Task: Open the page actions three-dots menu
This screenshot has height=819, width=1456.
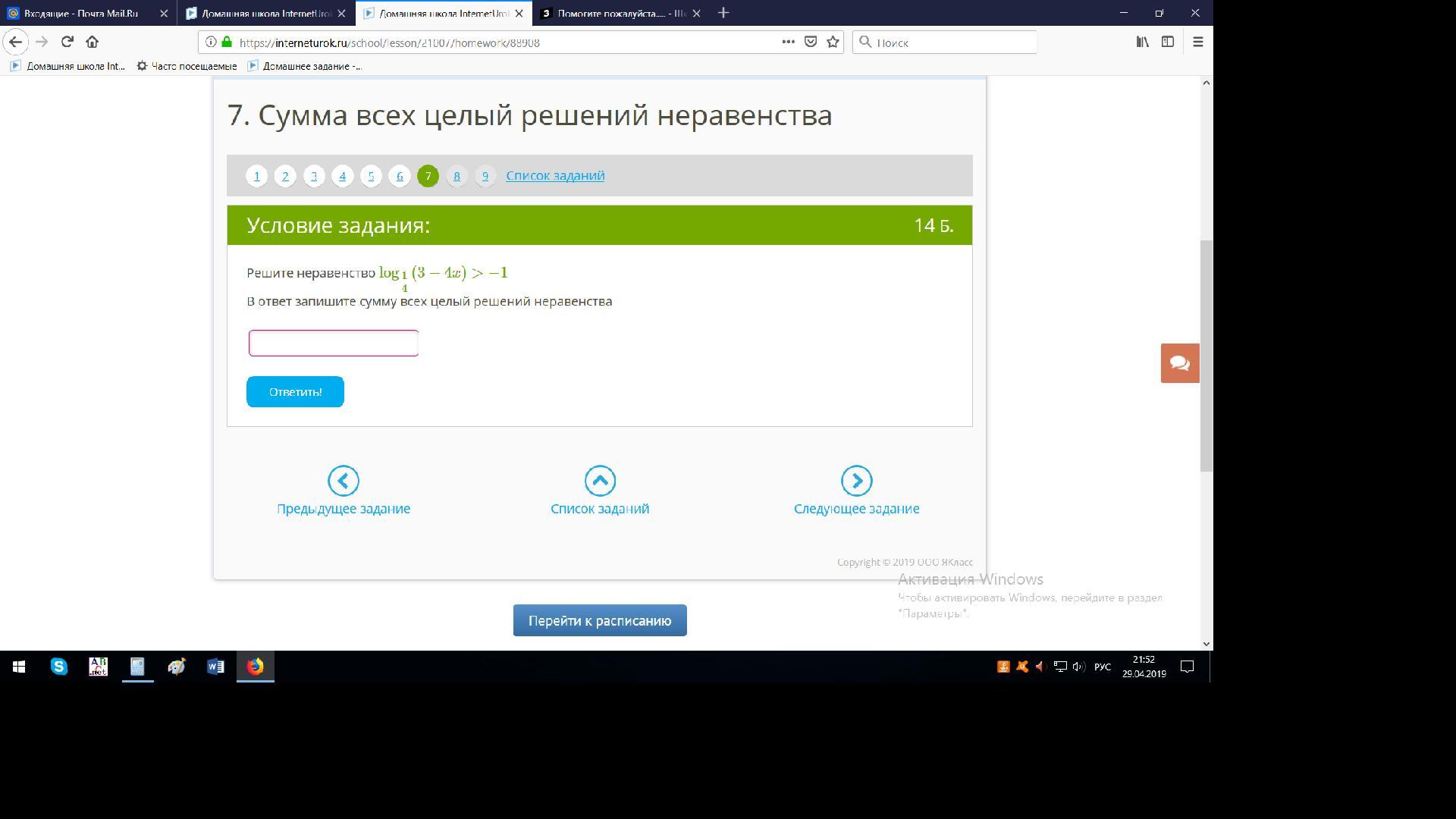Action: pos(788,42)
